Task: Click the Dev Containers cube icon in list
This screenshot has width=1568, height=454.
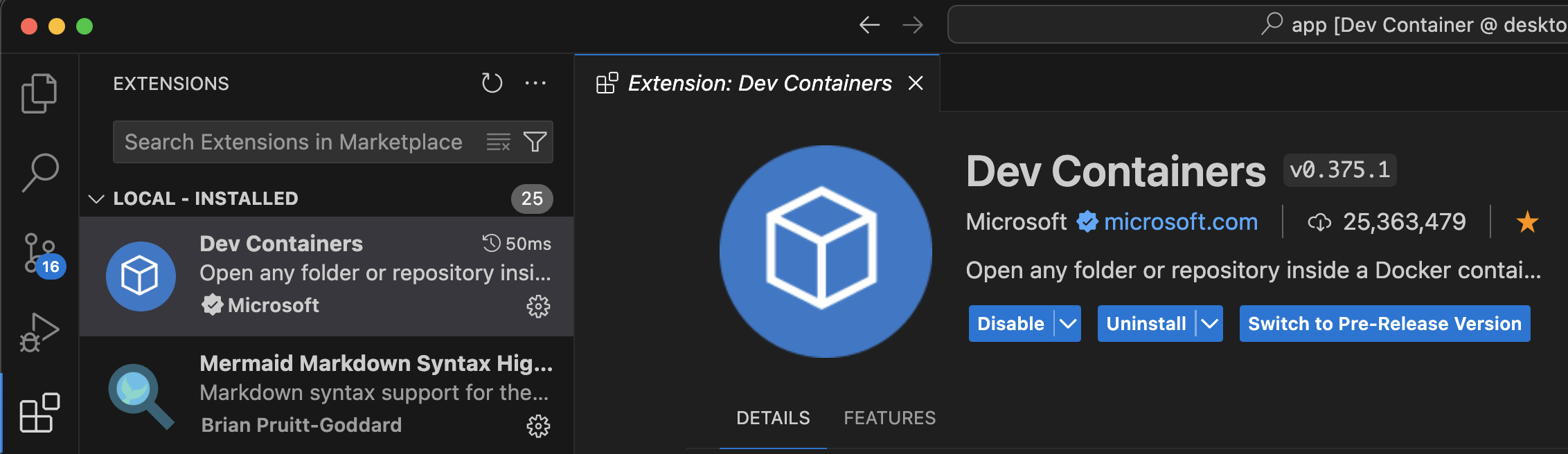Action: point(141,276)
